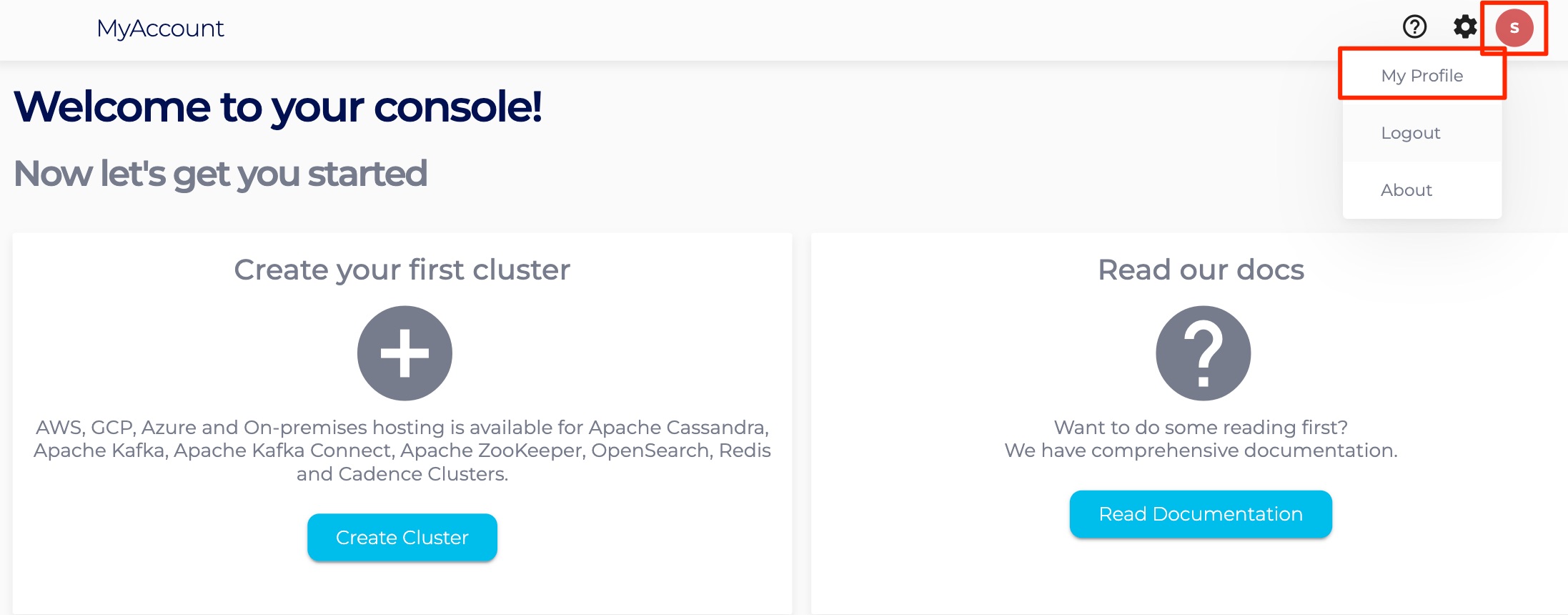Choose Logout in the user menu
Image resolution: width=1568 pixels, height=615 pixels.
click(x=1410, y=133)
